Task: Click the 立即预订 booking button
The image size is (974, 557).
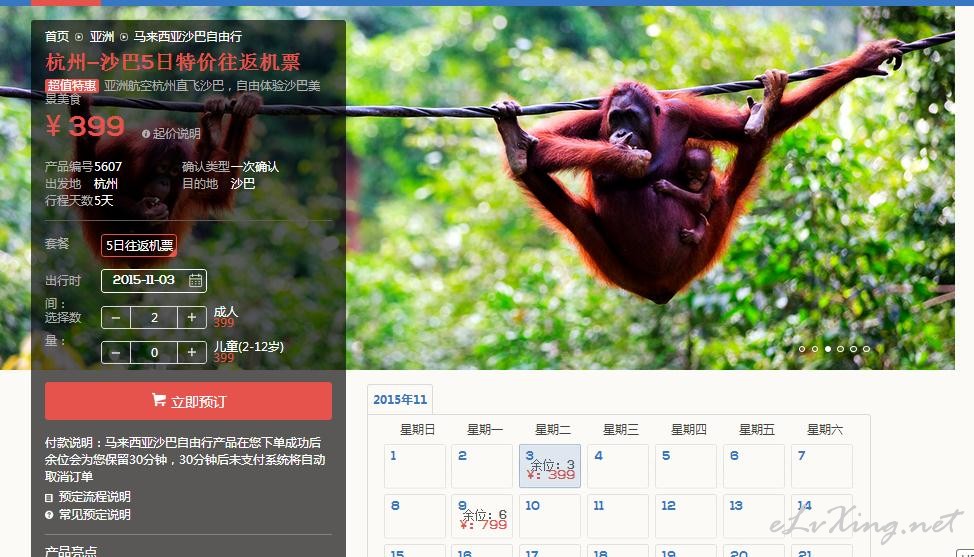Action: point(188,401)
